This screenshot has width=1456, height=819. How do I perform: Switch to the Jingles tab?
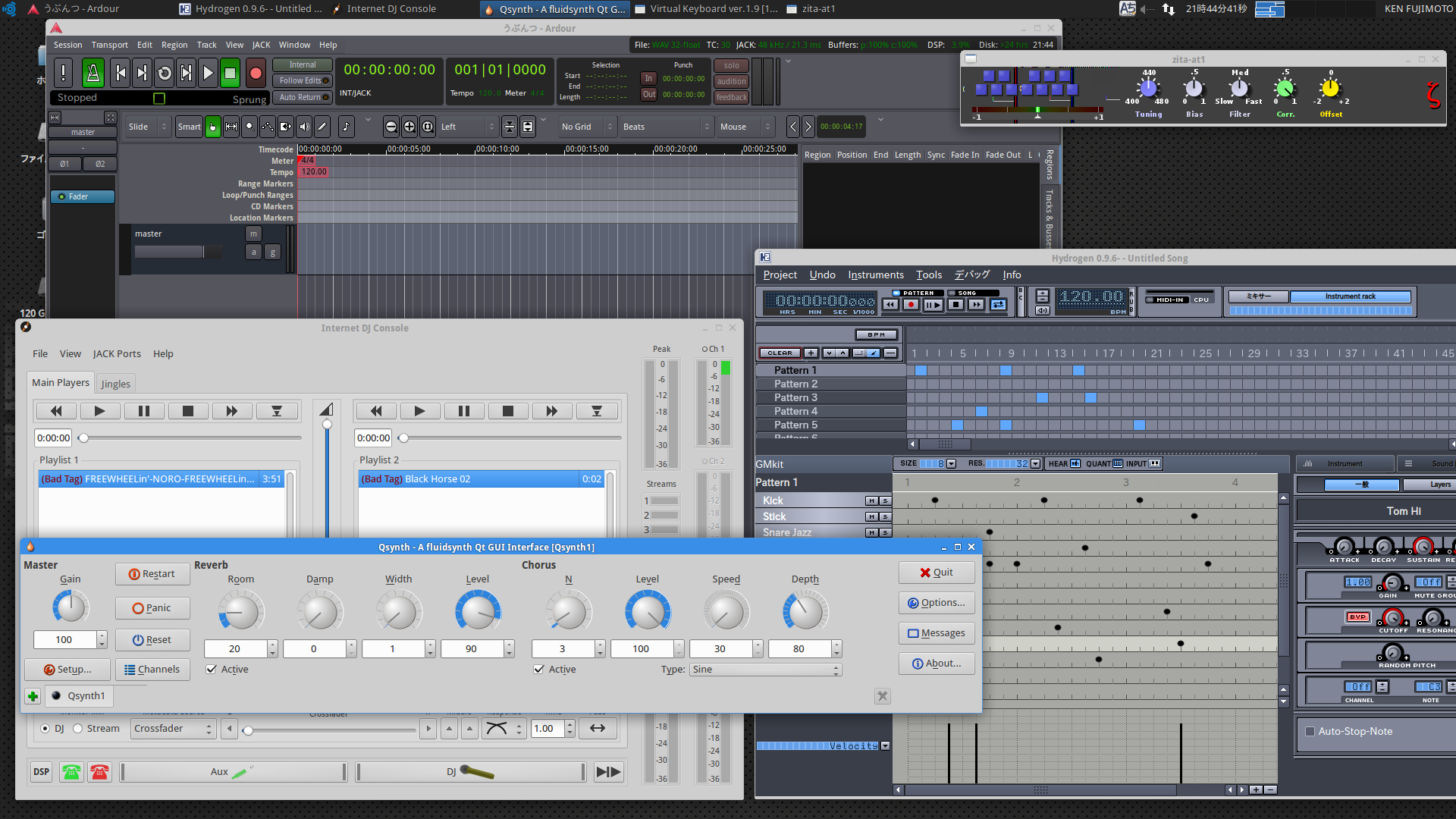116,384
